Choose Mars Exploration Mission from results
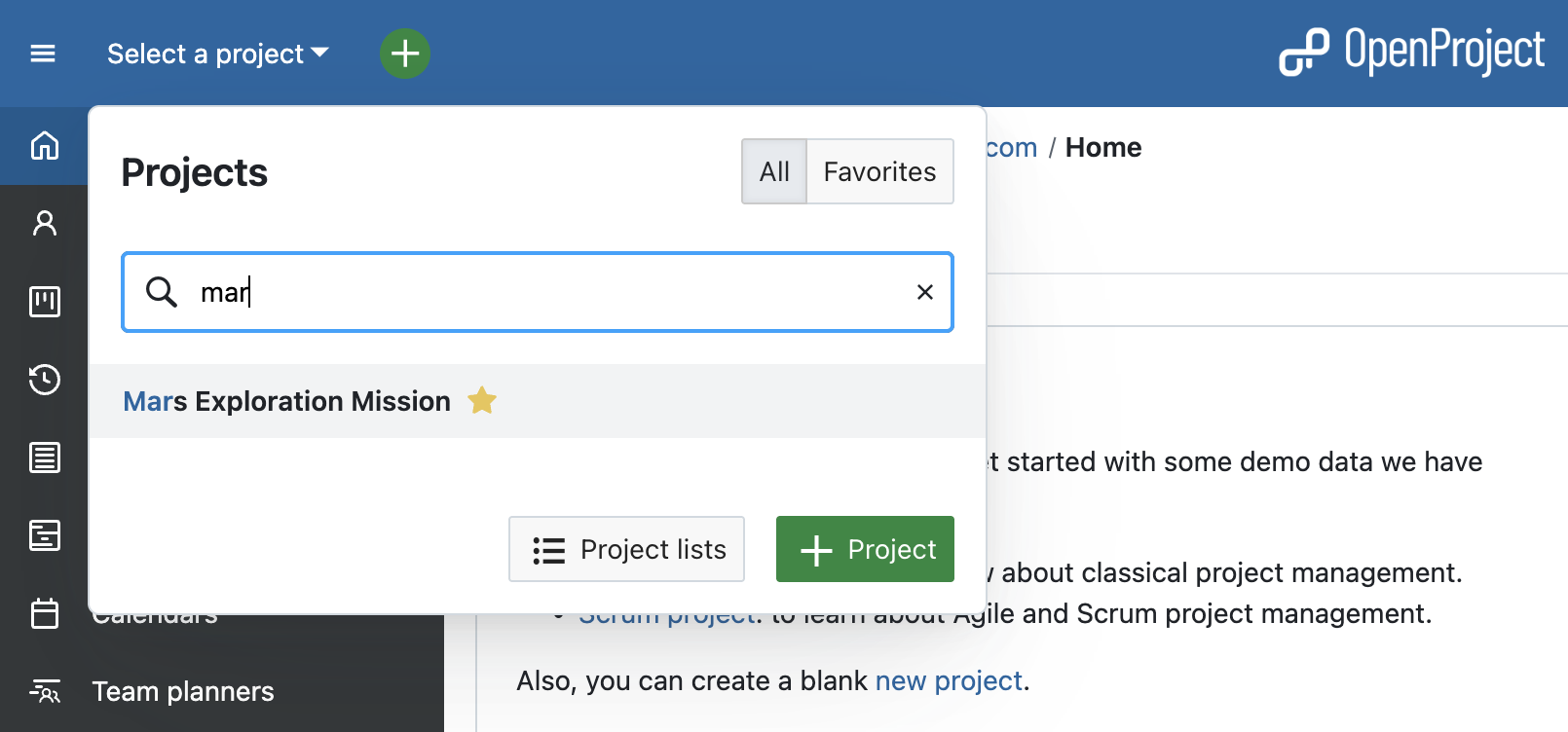 pos(287,401)
